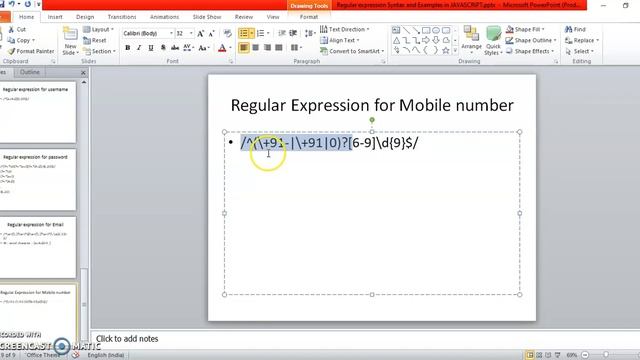Image resolution: width=640 pixels, height=360 pixels.
Task: Align text left
Action: pos(244,48)
